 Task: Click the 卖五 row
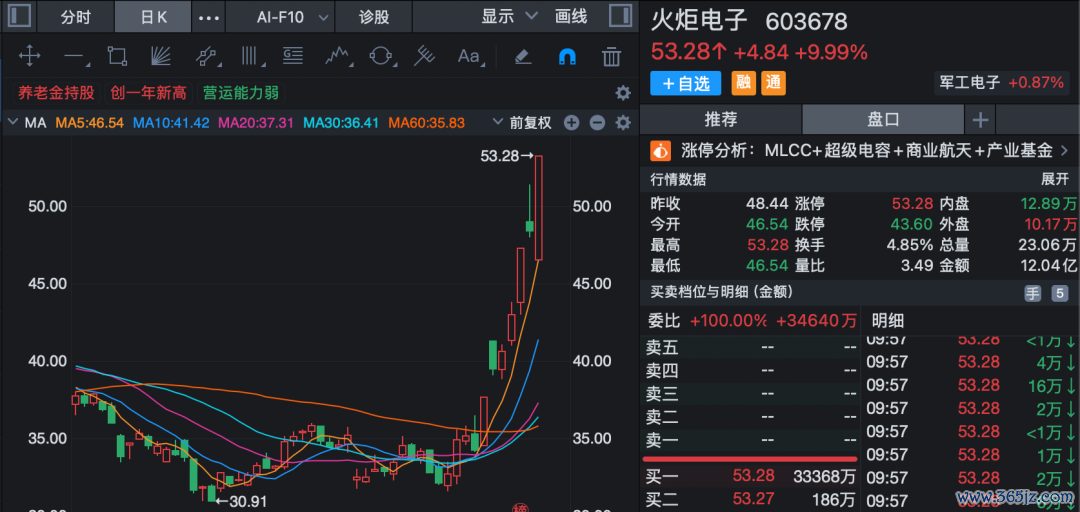pyautogui.click(x=751, y=349)
